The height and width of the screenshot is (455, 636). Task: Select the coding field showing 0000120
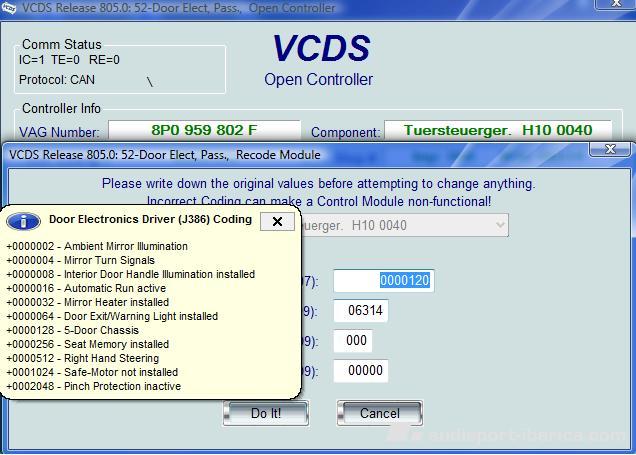384,280
